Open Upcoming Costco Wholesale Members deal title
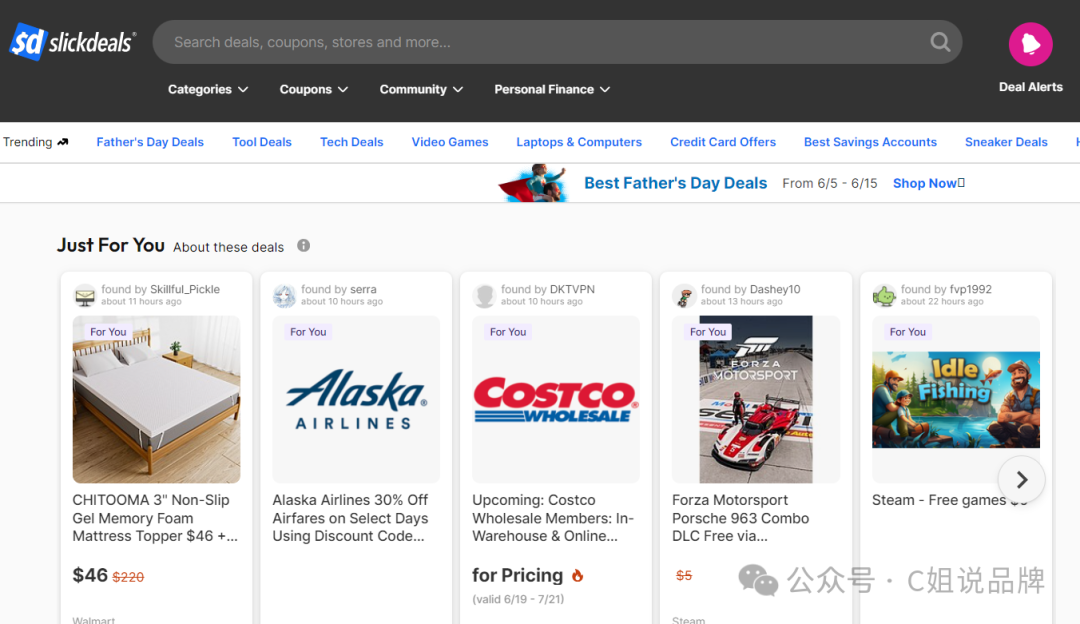This screenshot has width=1080, height=624. [x=553, y=518]
